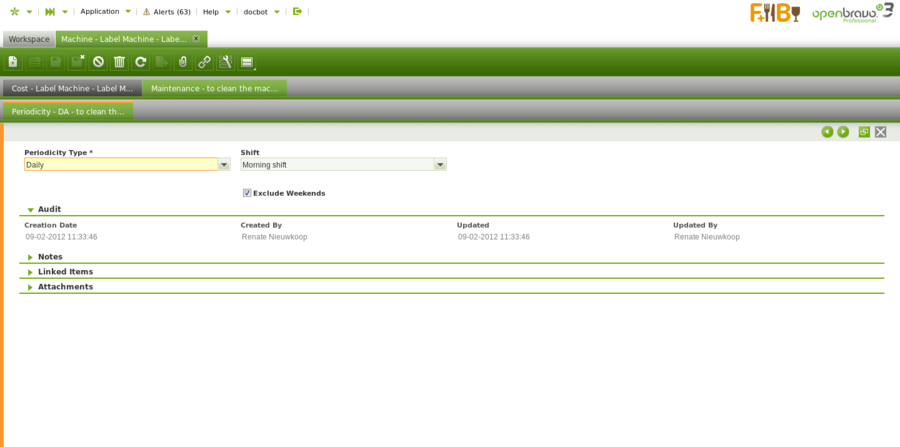Open the Periodicity Type dropdown
The image size is (900, 447).
point(224,165)
